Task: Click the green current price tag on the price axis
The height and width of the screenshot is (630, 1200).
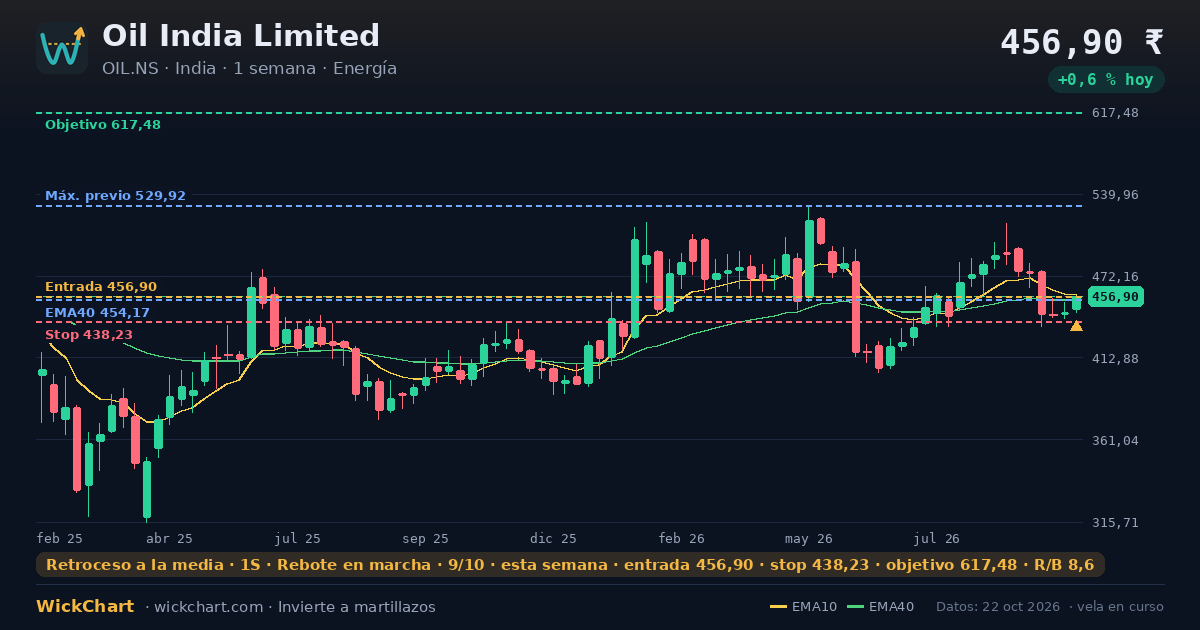Action: click(1115, 297)
